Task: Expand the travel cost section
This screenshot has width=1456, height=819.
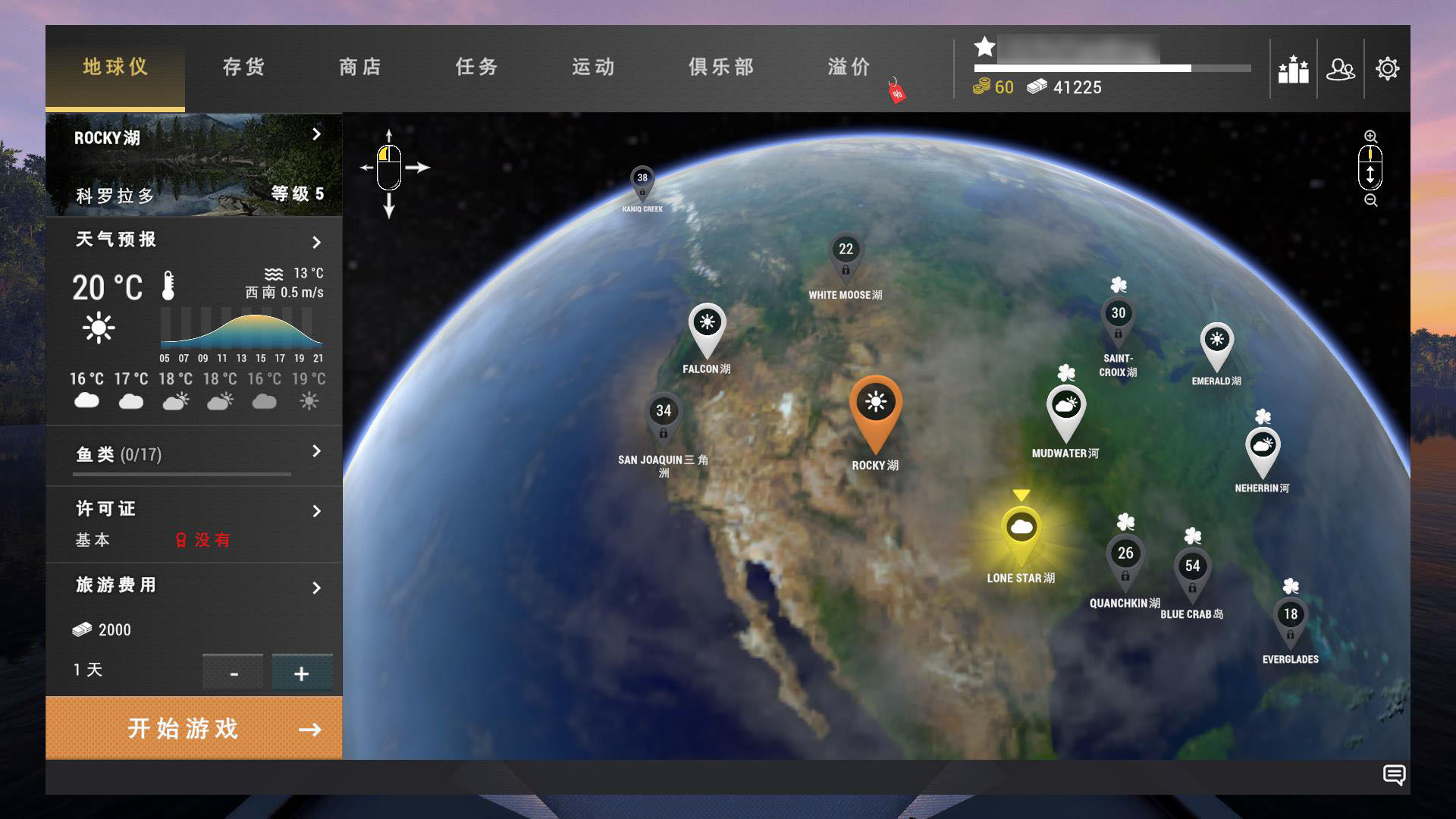Action: [316, 588]
